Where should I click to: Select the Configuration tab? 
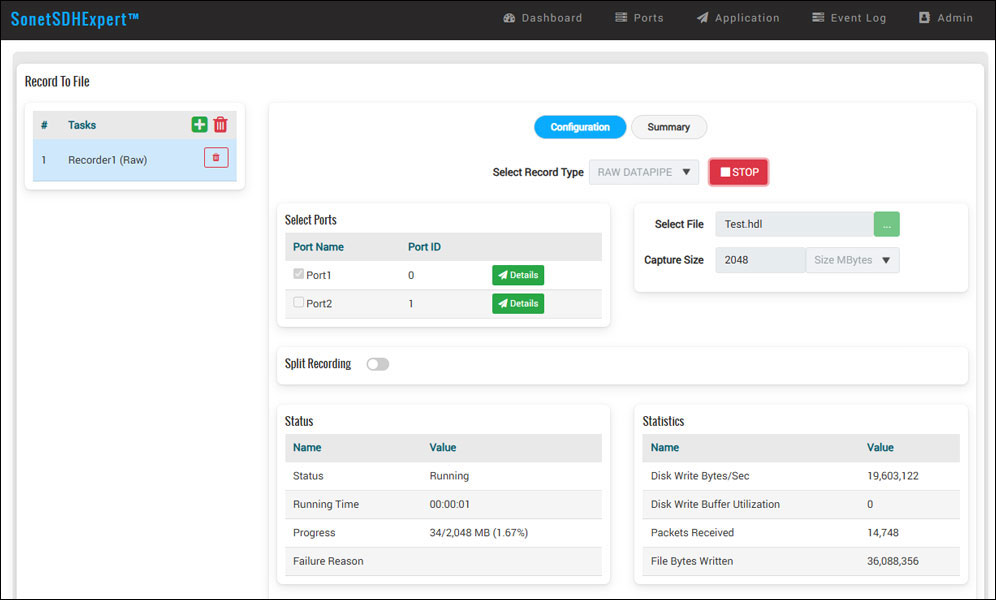point(580,127)
